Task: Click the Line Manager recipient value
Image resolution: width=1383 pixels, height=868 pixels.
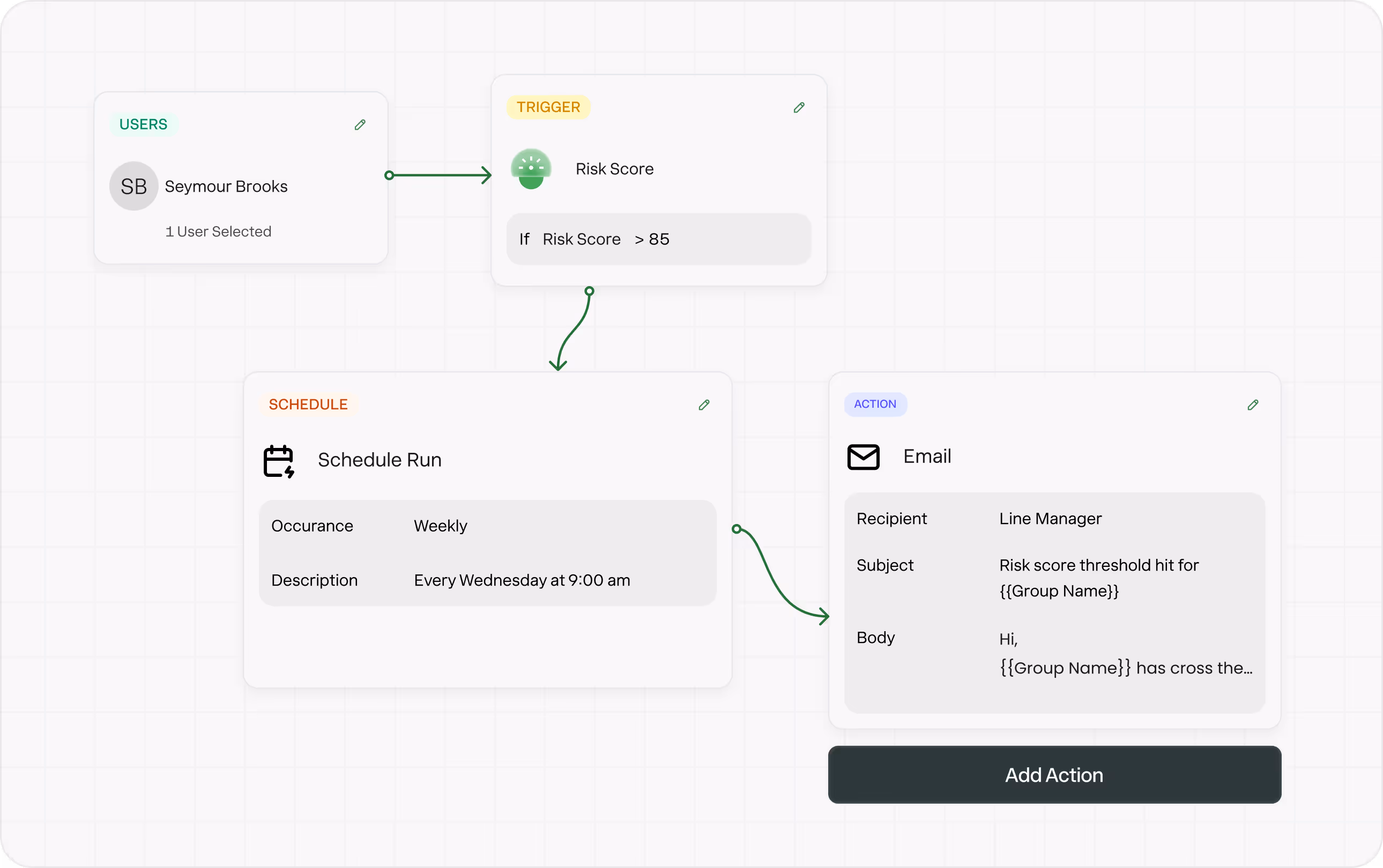Action: [x=1050, y=519]
